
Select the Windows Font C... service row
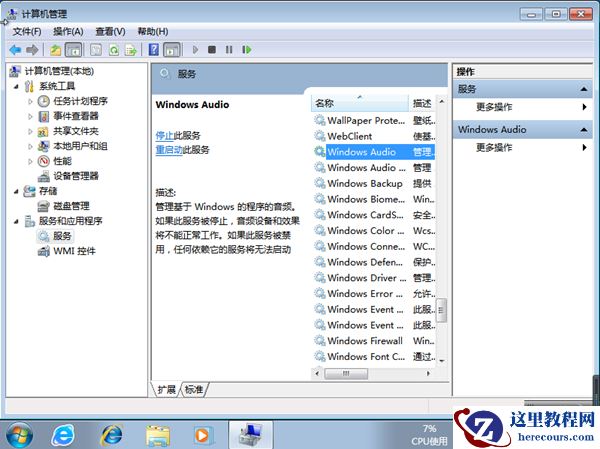point(374,356)
